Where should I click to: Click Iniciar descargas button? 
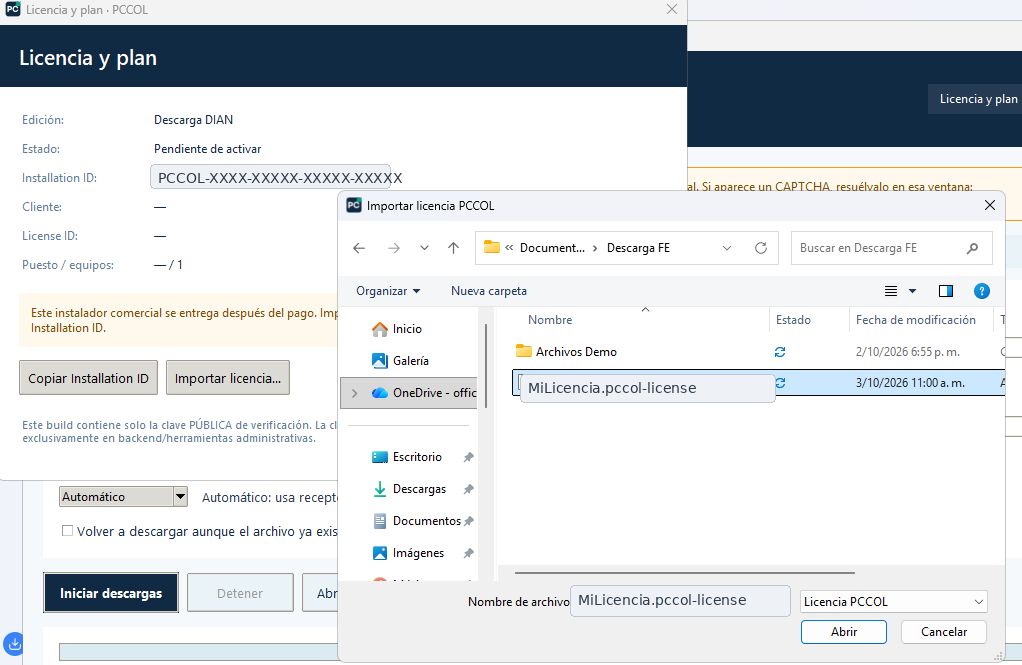coord(111,593)
